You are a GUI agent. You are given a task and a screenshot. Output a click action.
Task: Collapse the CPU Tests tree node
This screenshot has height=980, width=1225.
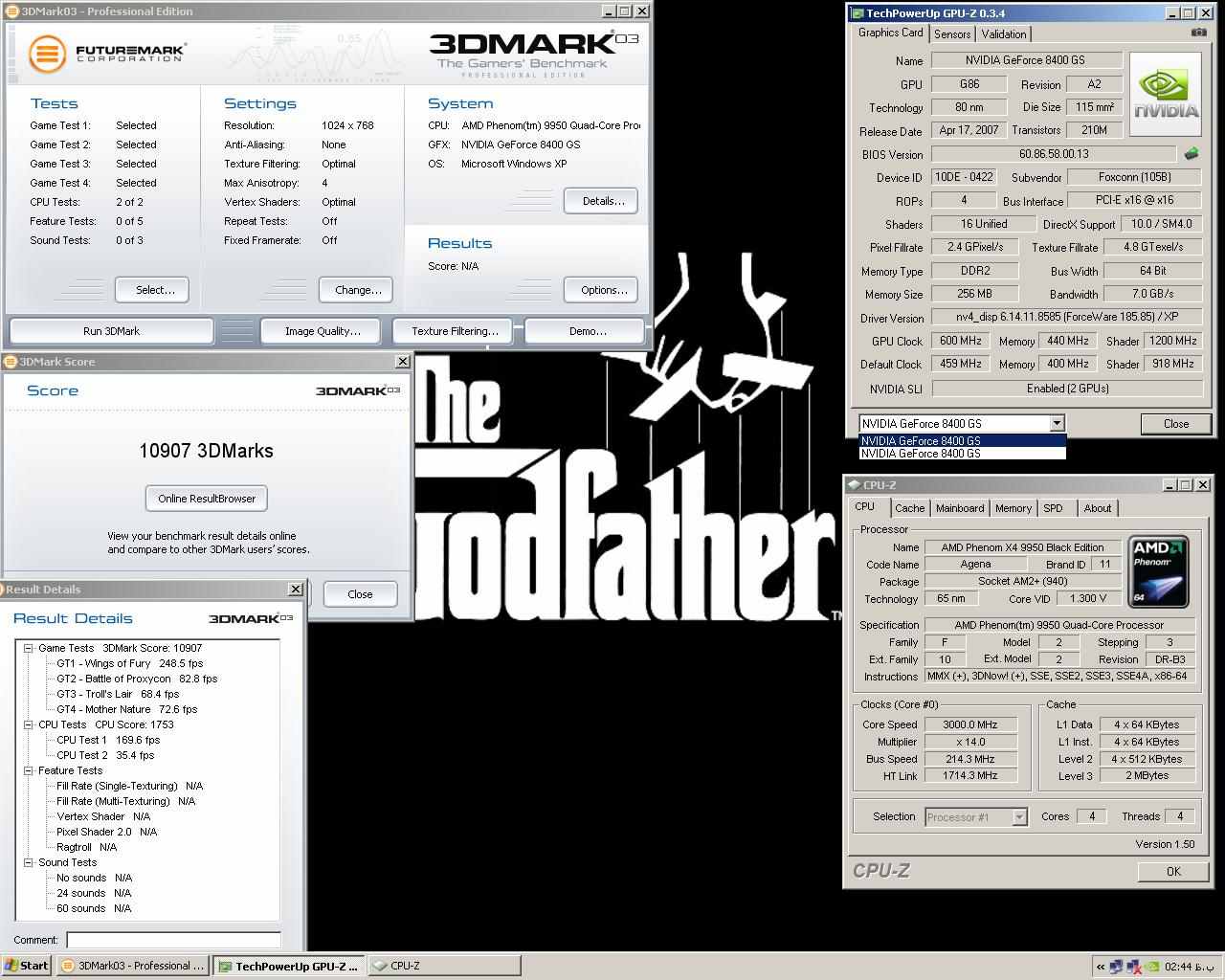click(29, 724)
